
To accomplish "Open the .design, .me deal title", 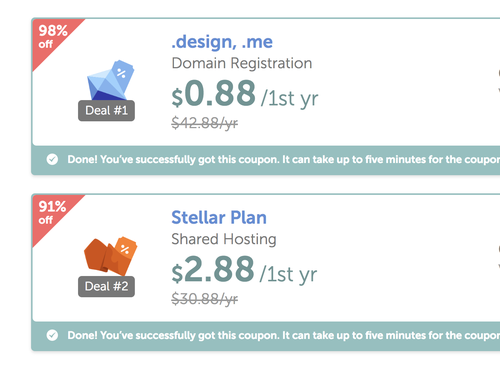I will [x=222, y=42].
